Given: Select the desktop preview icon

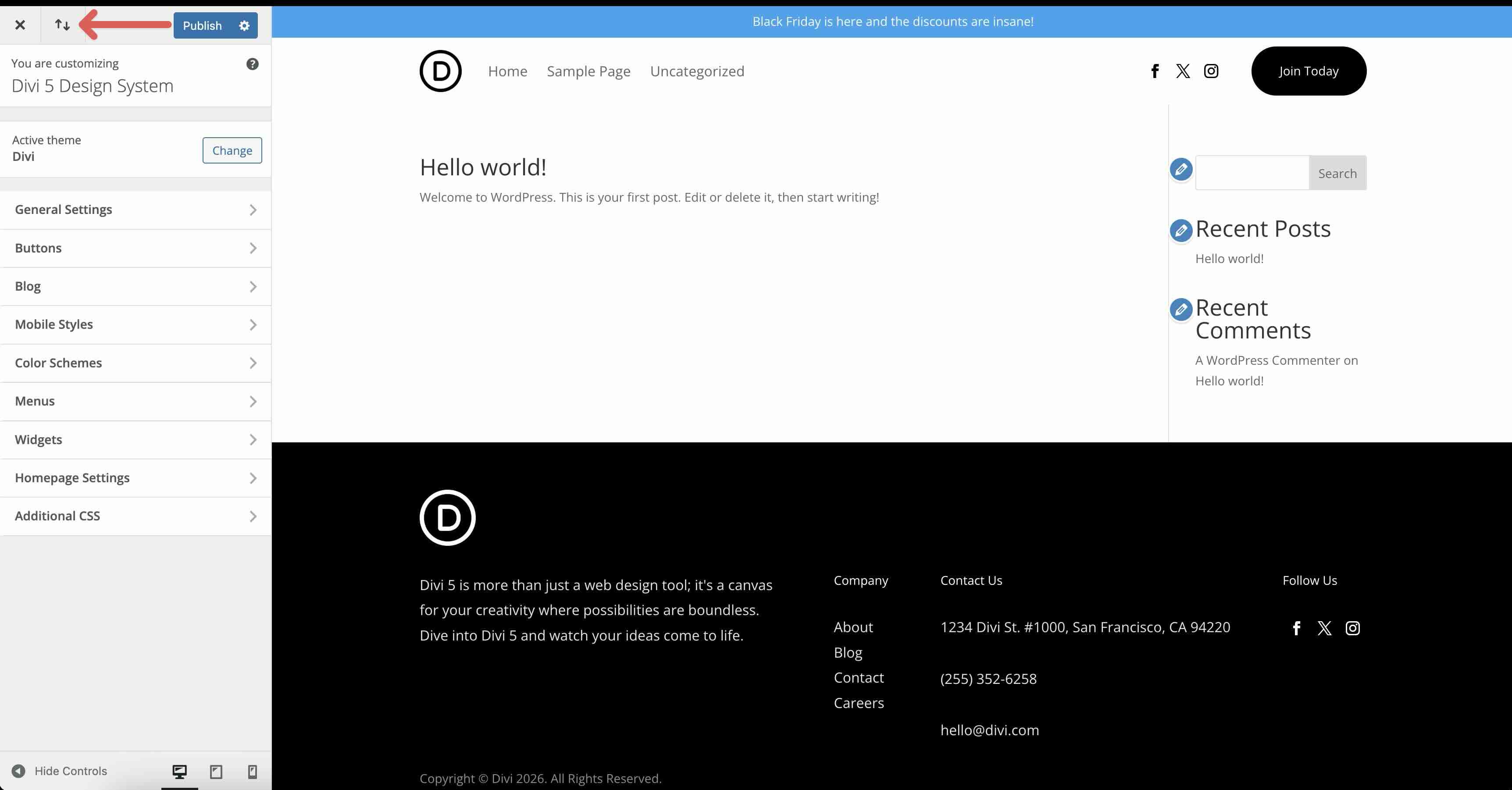Looking at the screenshot, I should point(179,771).
